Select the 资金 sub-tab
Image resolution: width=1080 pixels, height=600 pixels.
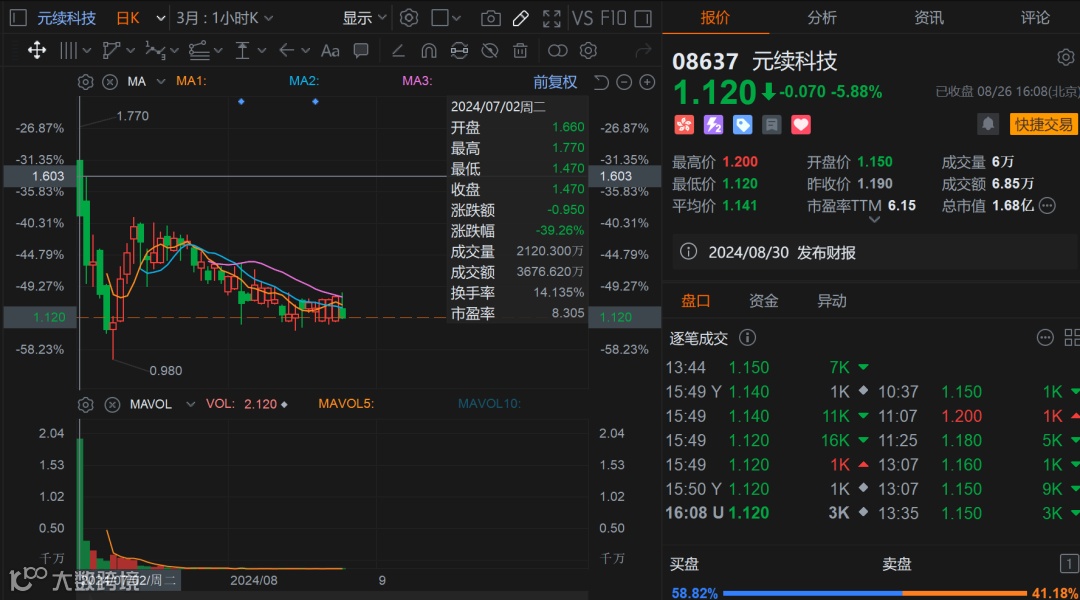point(763,301)
